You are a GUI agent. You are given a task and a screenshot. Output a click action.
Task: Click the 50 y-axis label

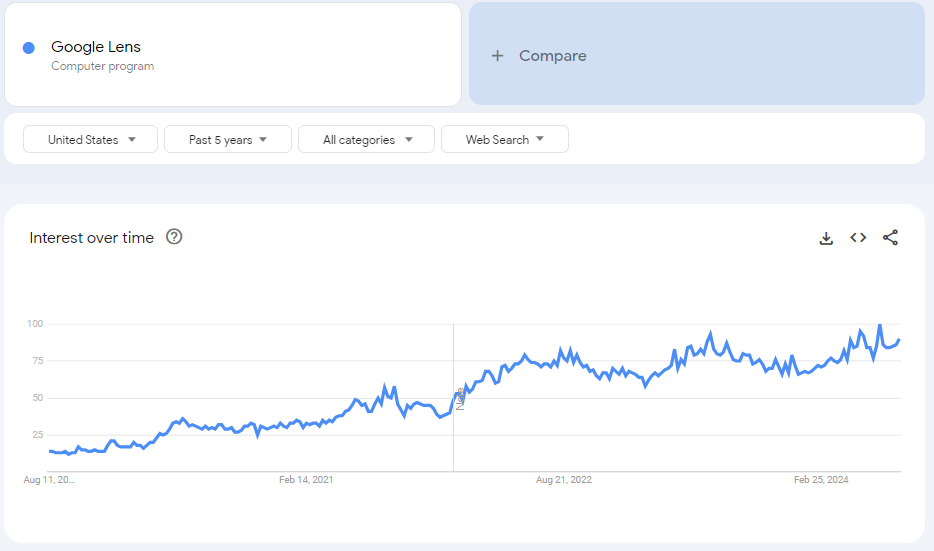tap(38, 397)
